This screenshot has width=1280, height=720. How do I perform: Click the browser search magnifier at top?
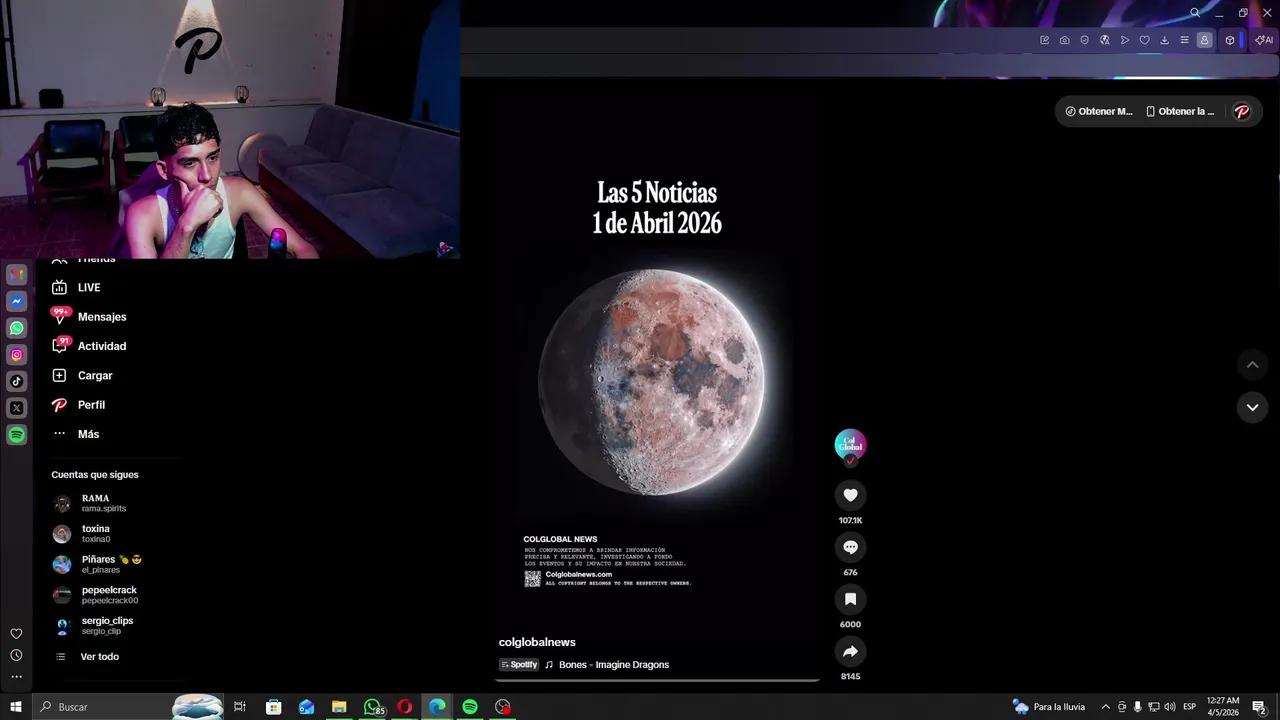point(1194,13)
